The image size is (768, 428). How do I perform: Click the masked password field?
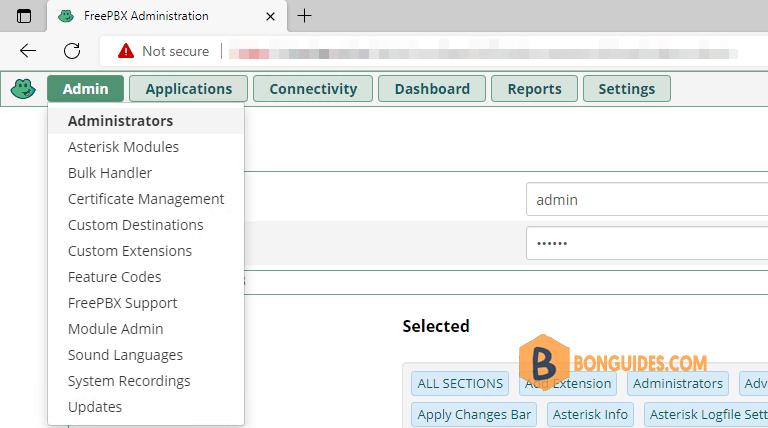647,243
